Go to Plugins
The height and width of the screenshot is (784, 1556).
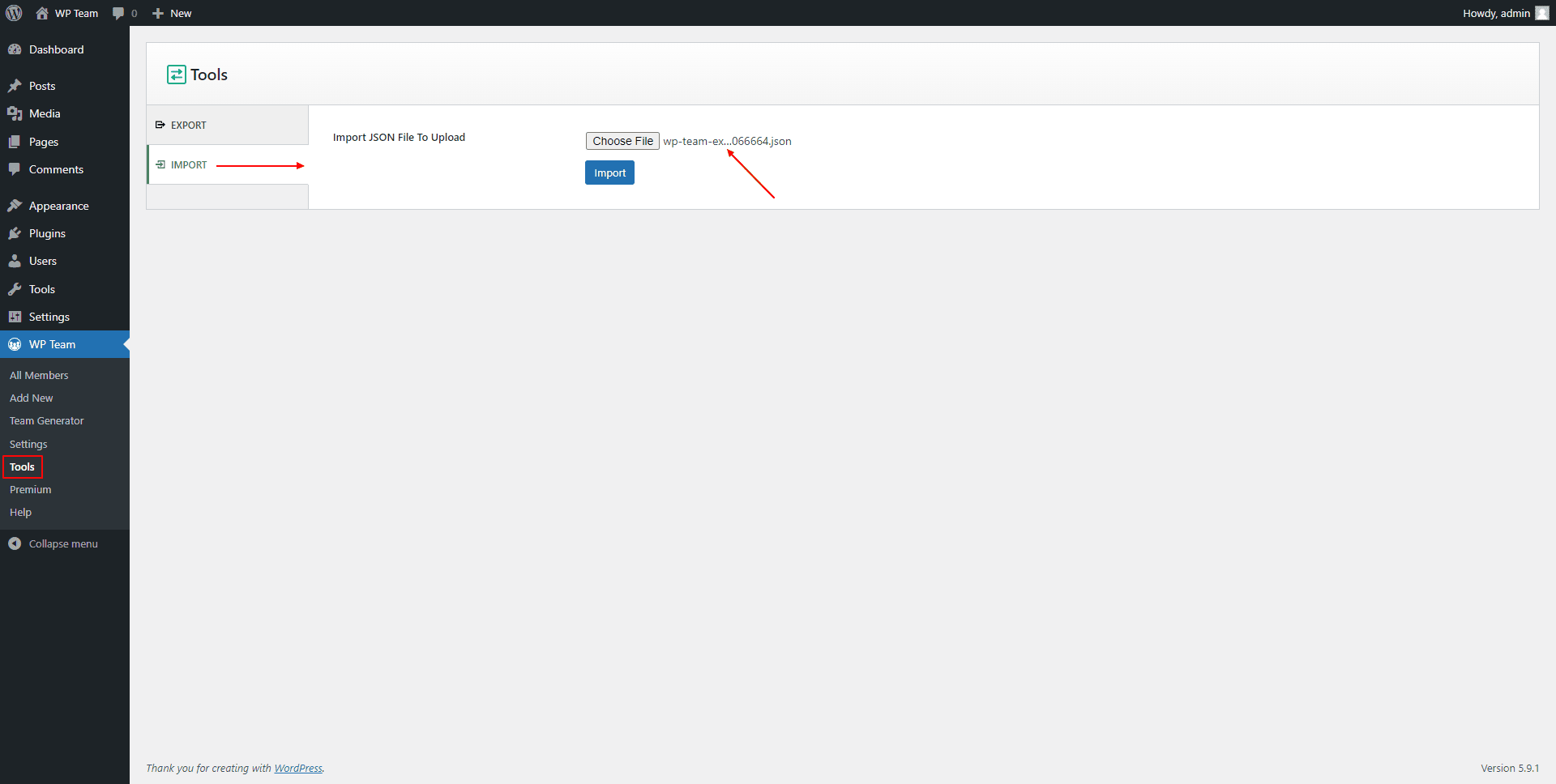[x=65, y=233]
